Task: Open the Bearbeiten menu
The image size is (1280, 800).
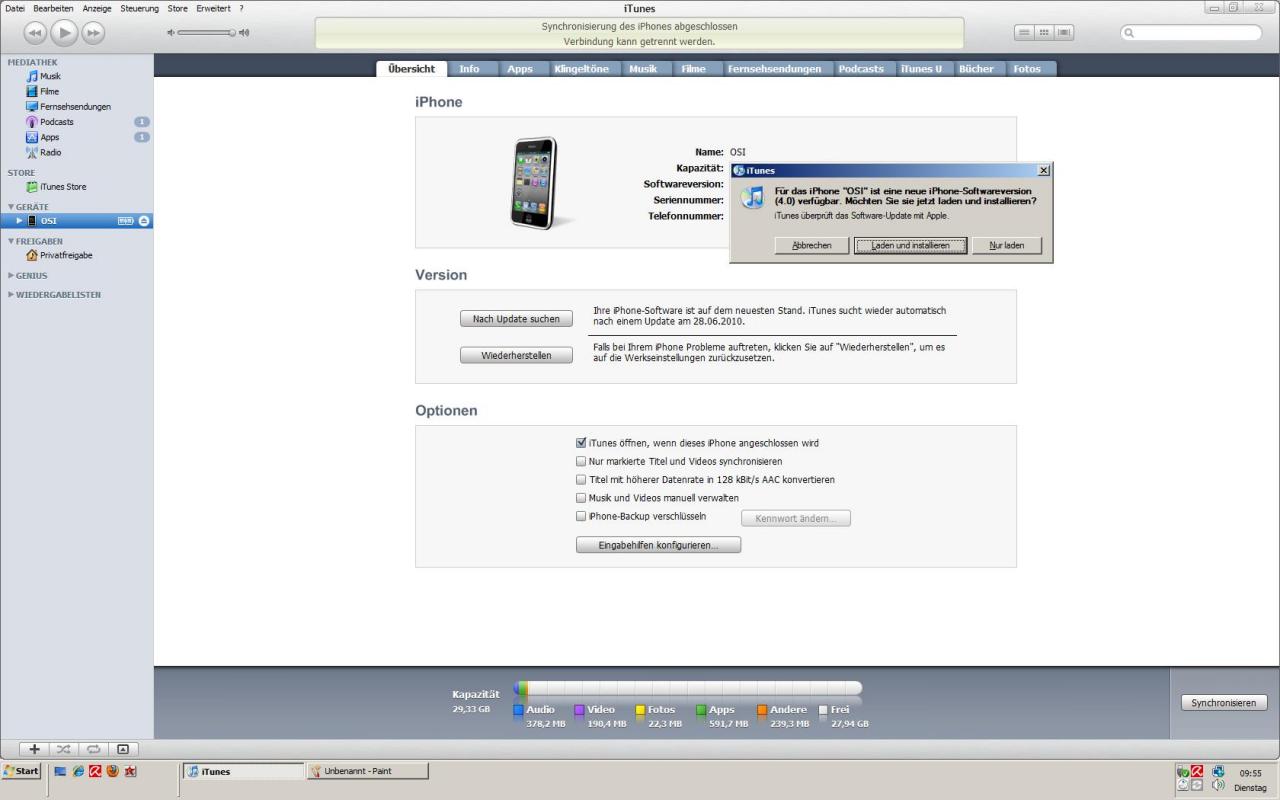Action: coord(53,8)
